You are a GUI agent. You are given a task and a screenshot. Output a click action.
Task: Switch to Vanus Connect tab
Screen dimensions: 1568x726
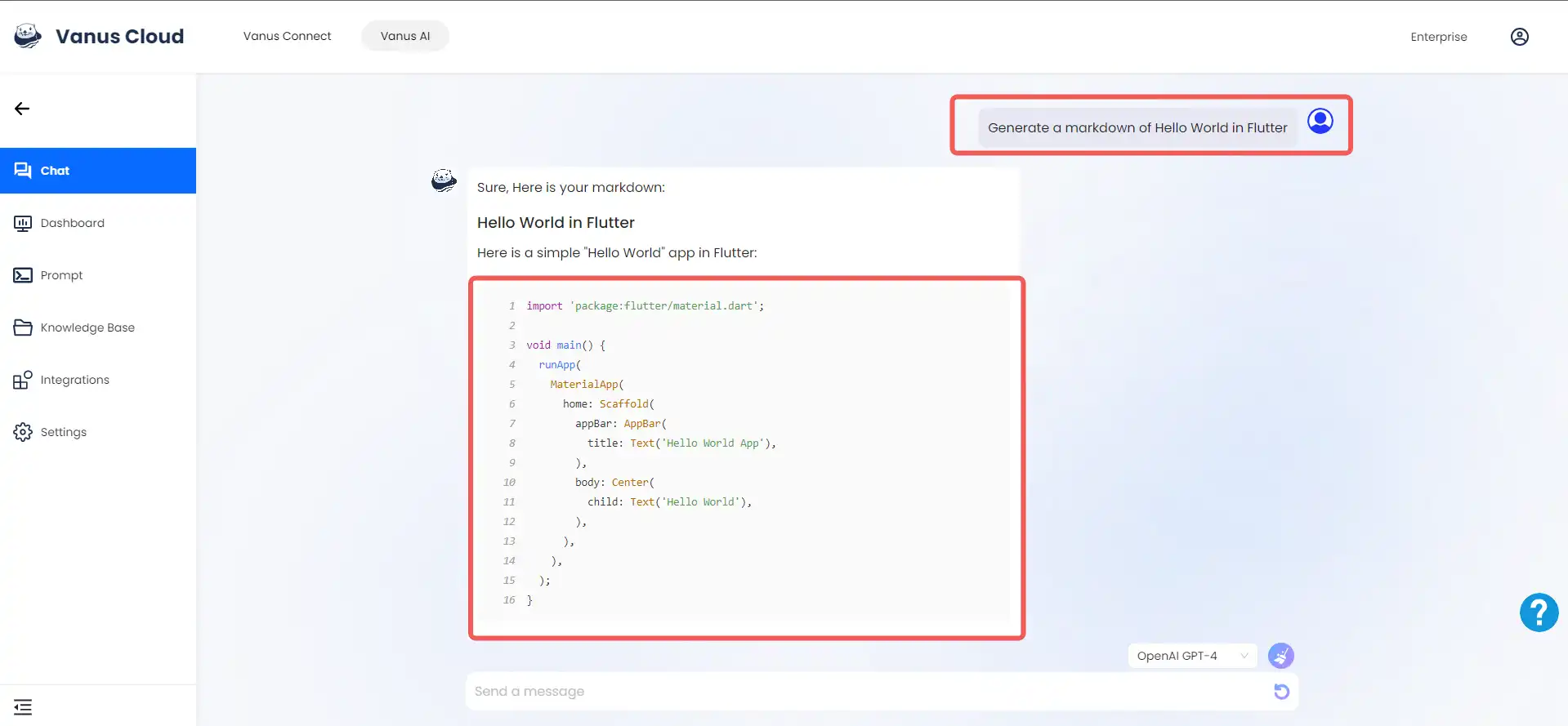point(287,36)
